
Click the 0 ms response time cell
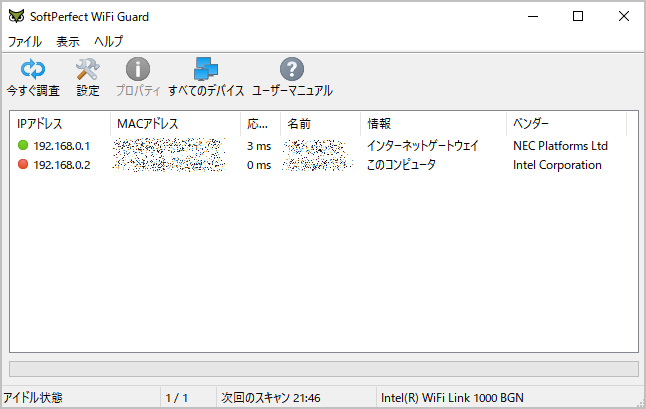pyautogui.click(x=259, y=165)
